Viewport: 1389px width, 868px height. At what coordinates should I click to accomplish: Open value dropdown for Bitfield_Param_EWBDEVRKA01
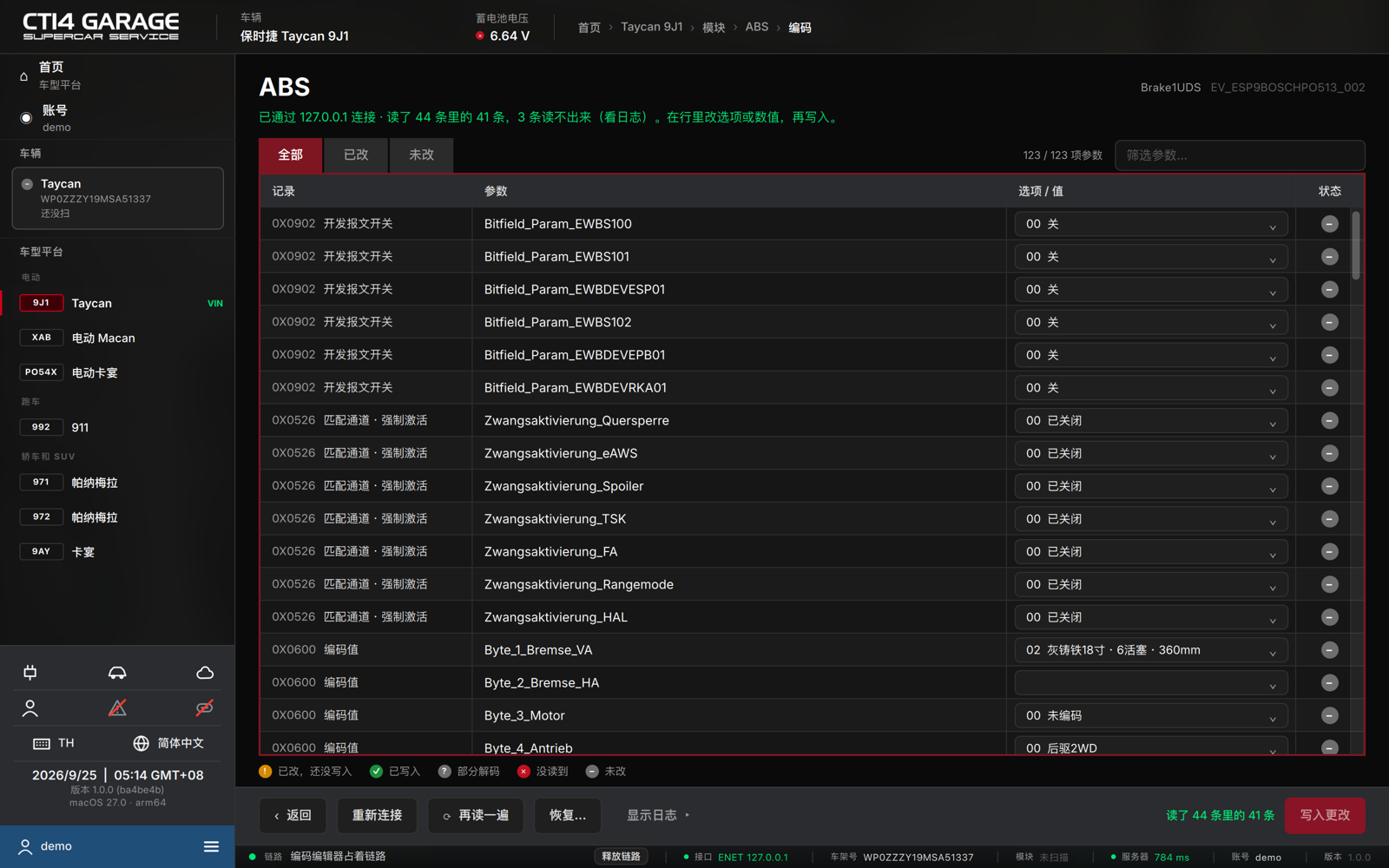pos(1151,388)
